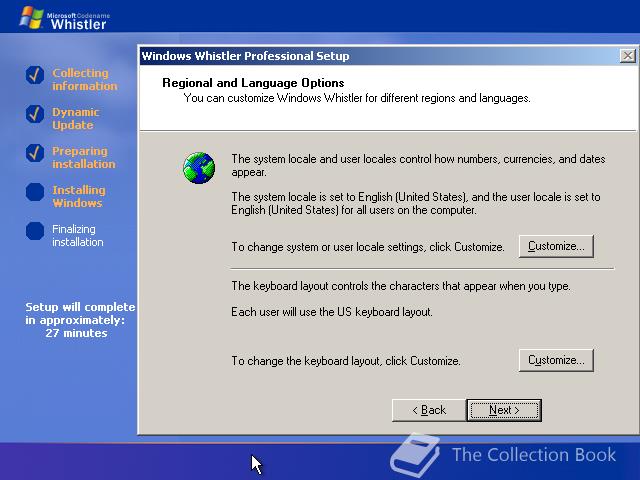The image size is (640, 480).
Task: Proceed with the Next button
Action: click(x=504, y=410)
